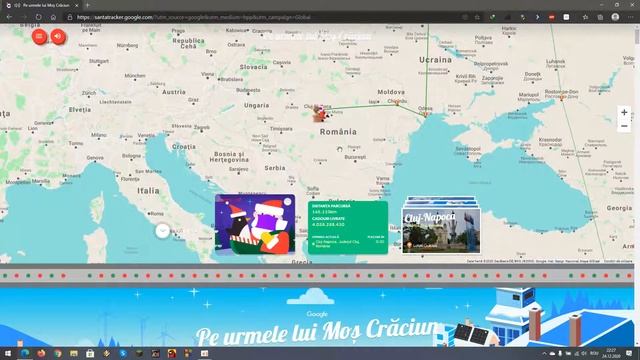Open the browser profile avatar
Screen dimensions: 640x360
click(616, 17)
